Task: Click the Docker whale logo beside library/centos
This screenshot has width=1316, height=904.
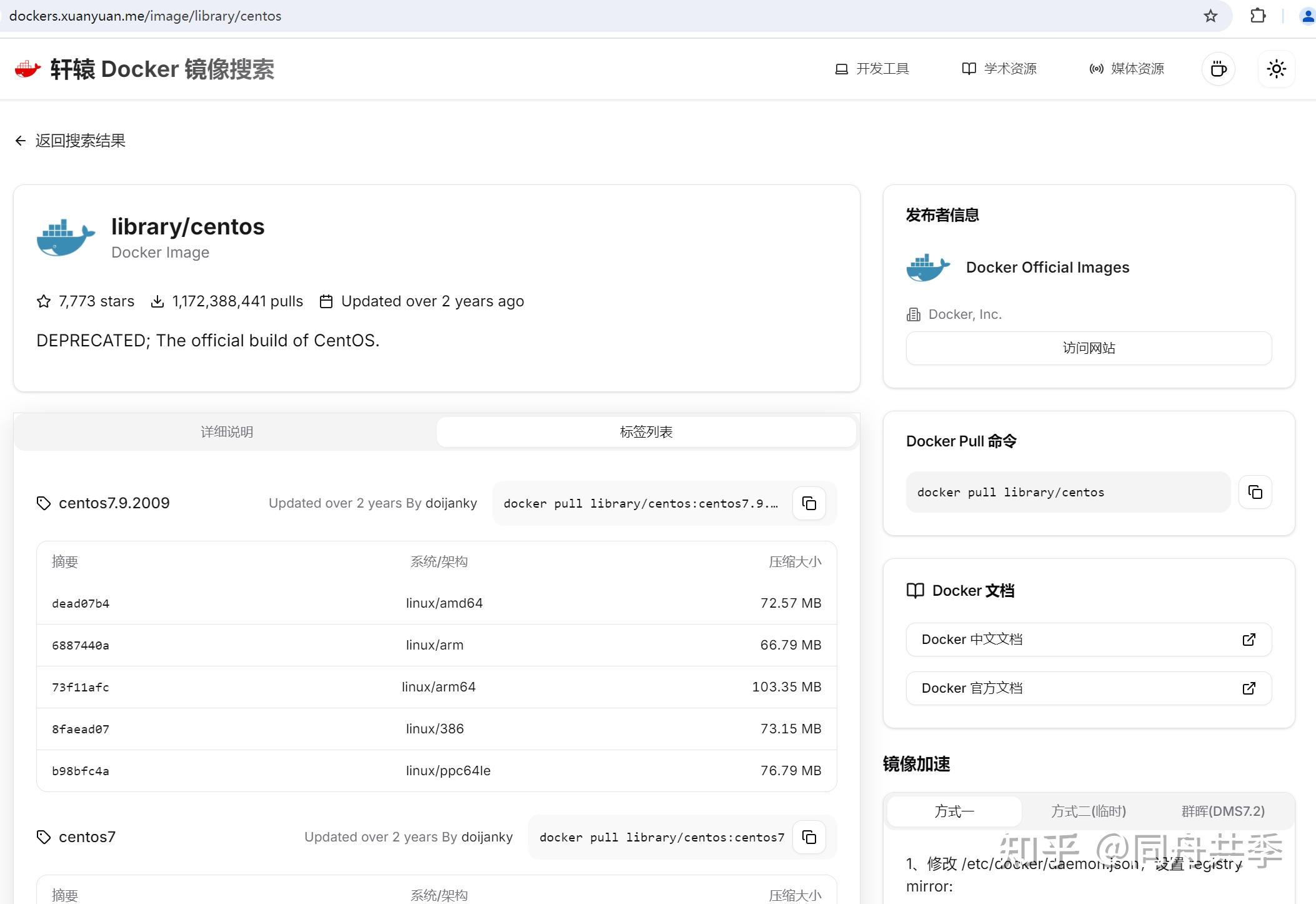Action: 65,238
